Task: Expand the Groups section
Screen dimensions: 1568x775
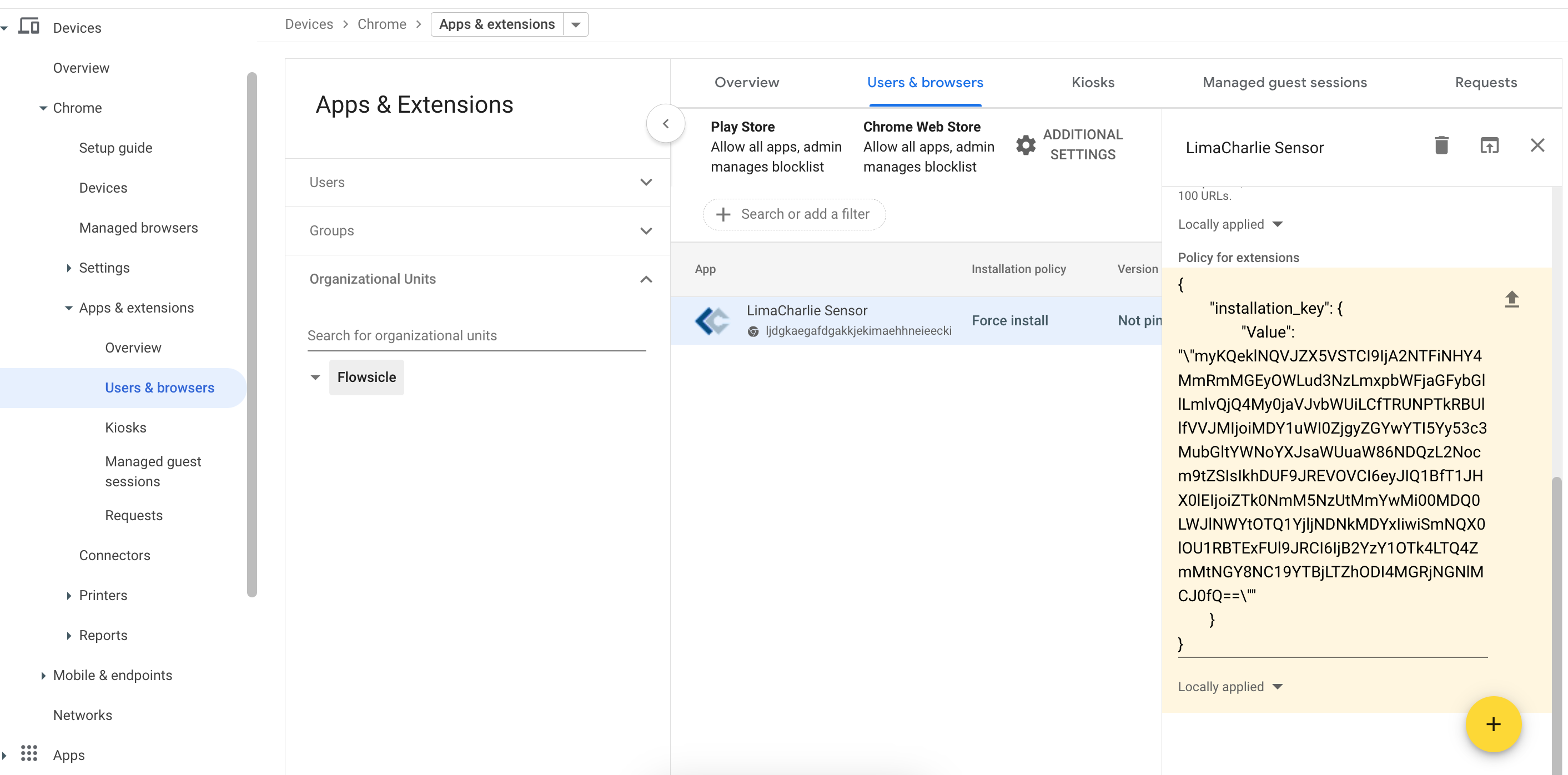Action: tap(646, 231)
